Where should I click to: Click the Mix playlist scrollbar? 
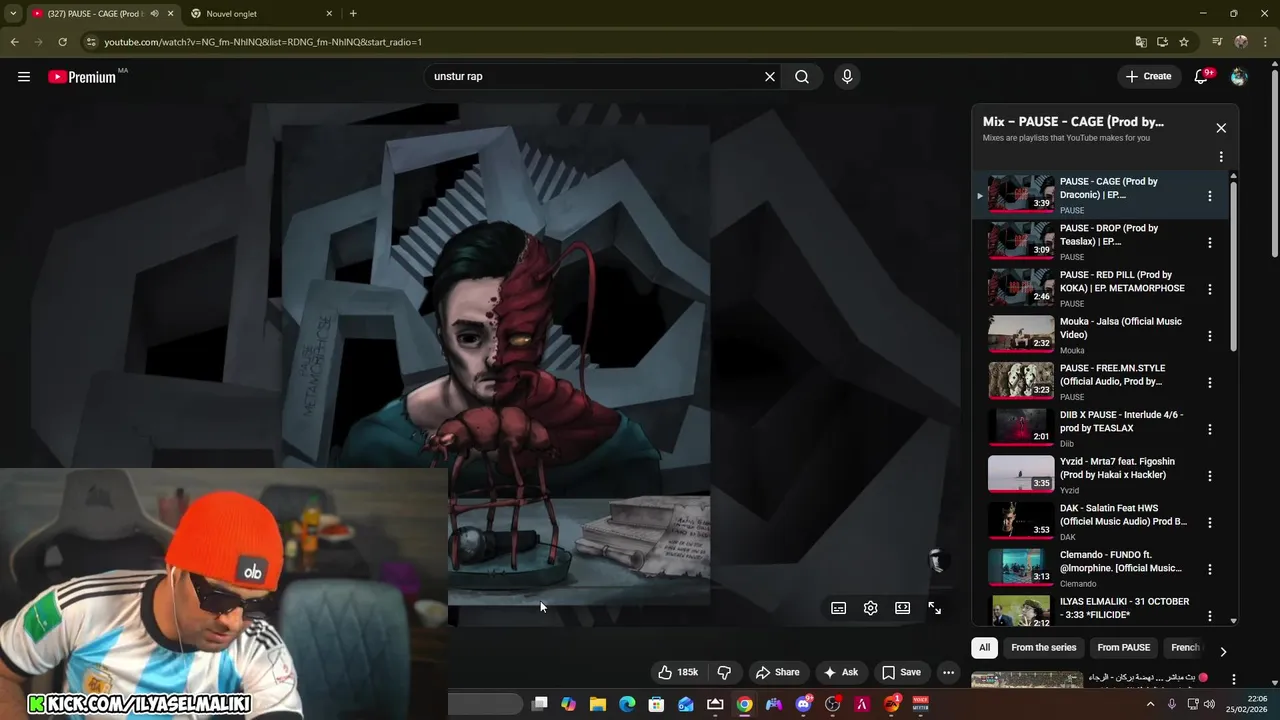click(1234, 265)
